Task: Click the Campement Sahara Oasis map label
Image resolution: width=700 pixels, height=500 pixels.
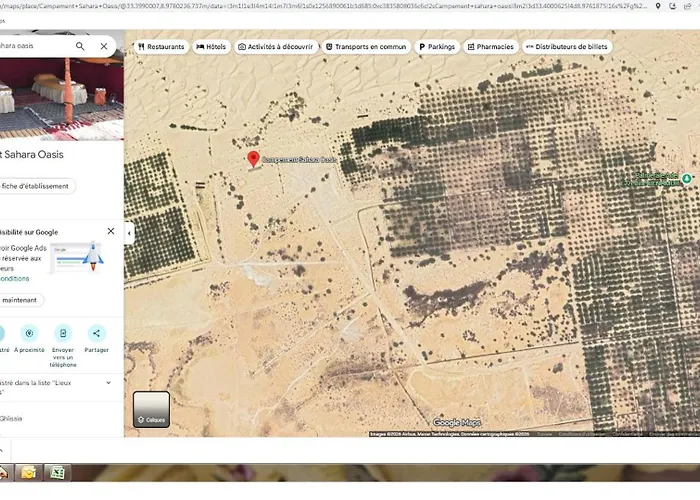Action: coord(300,160)
